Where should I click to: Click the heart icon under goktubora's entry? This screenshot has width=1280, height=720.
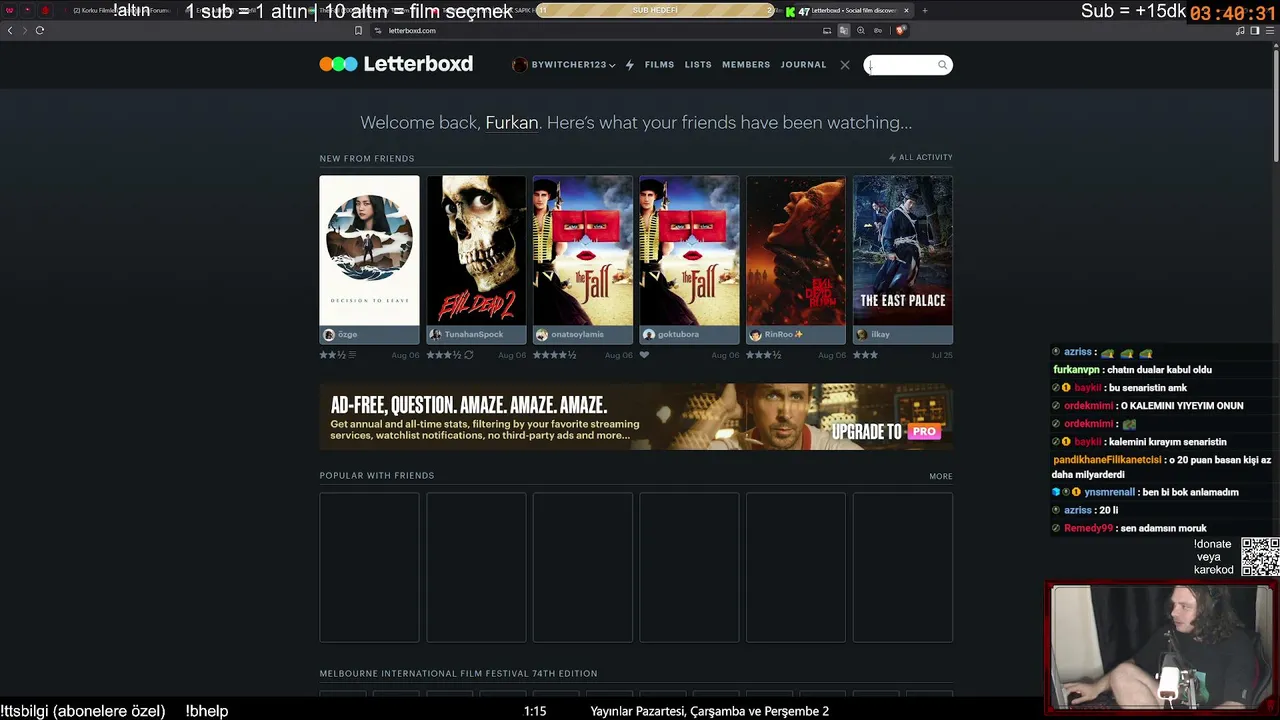(644, 355)
